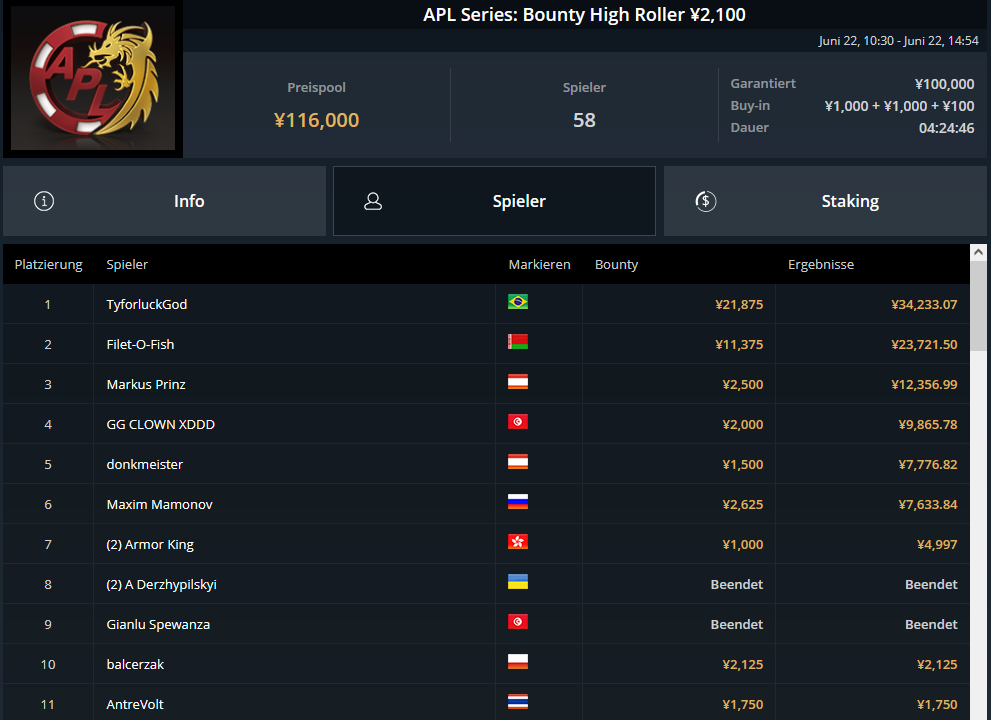
Task: Click the info circle icon
Action: click(x=44, y=201)
